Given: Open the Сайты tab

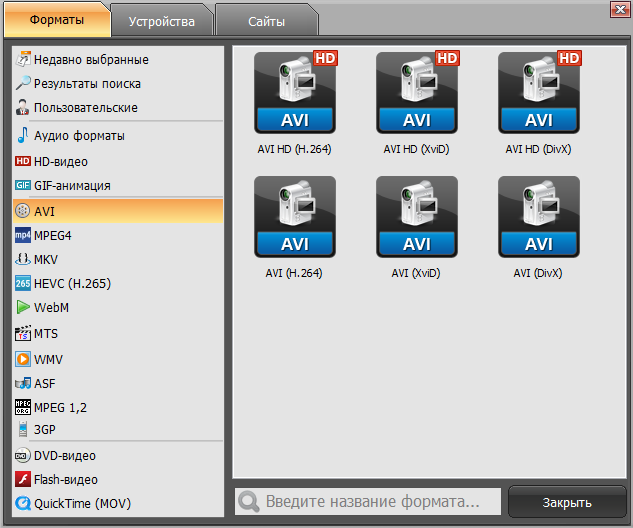Looking at the screenshot, I should [266, 21].
